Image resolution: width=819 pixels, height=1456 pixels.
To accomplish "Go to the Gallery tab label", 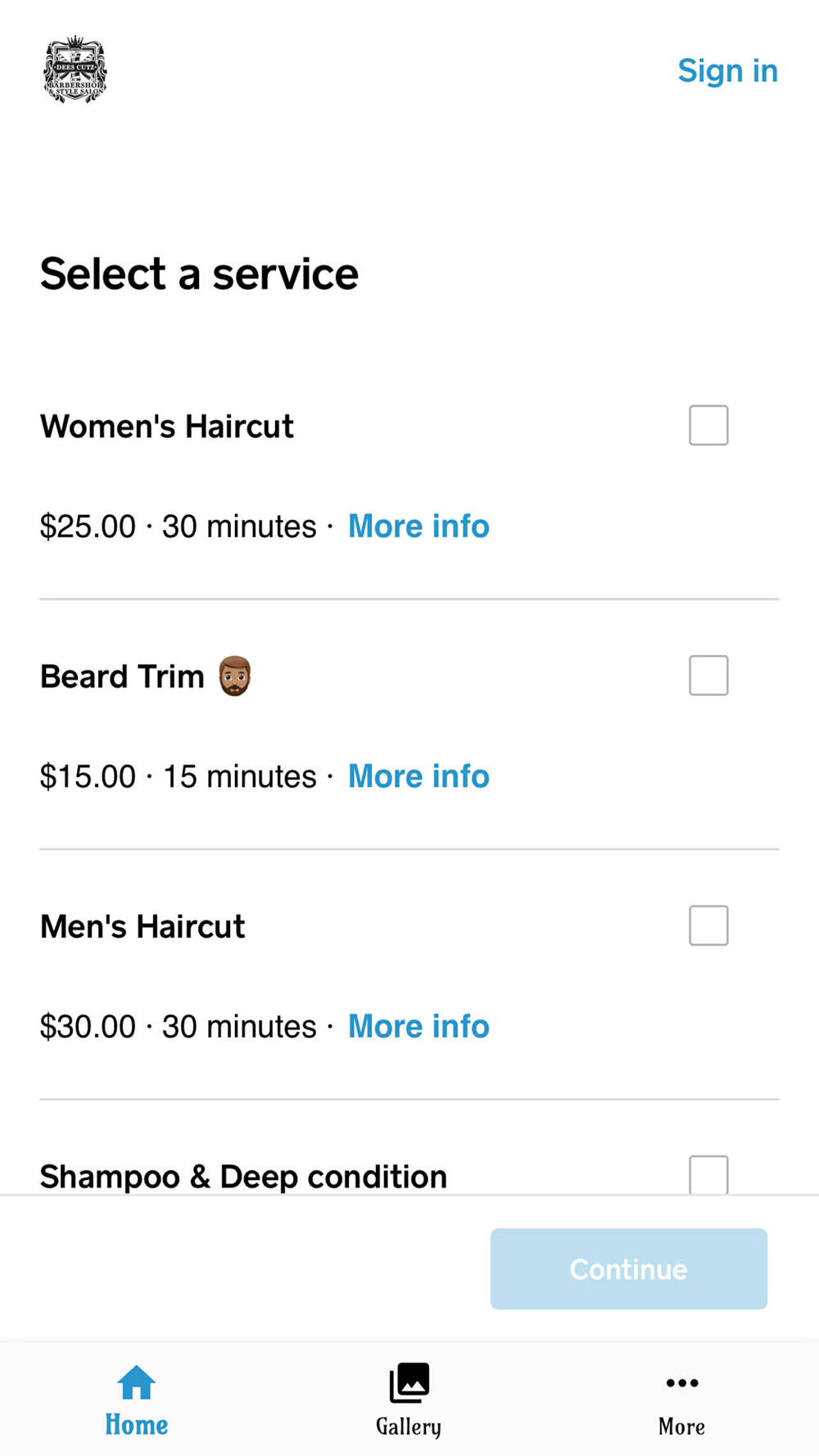I will tap(409, 1427).
